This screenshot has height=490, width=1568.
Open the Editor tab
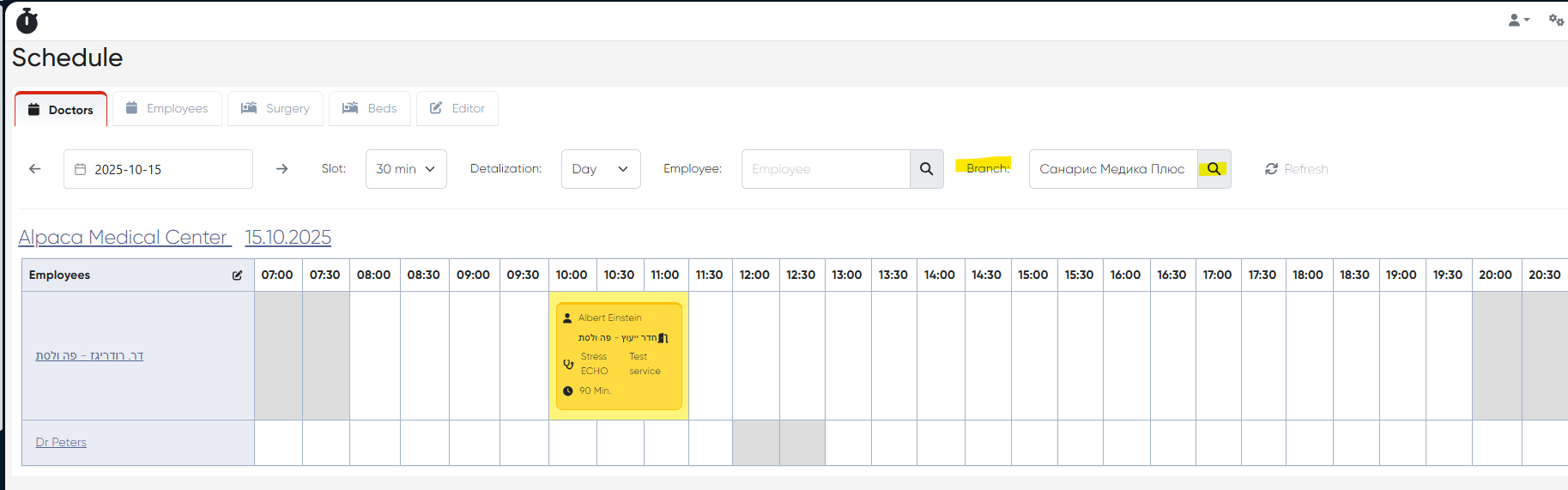click(x=457, y=109)
